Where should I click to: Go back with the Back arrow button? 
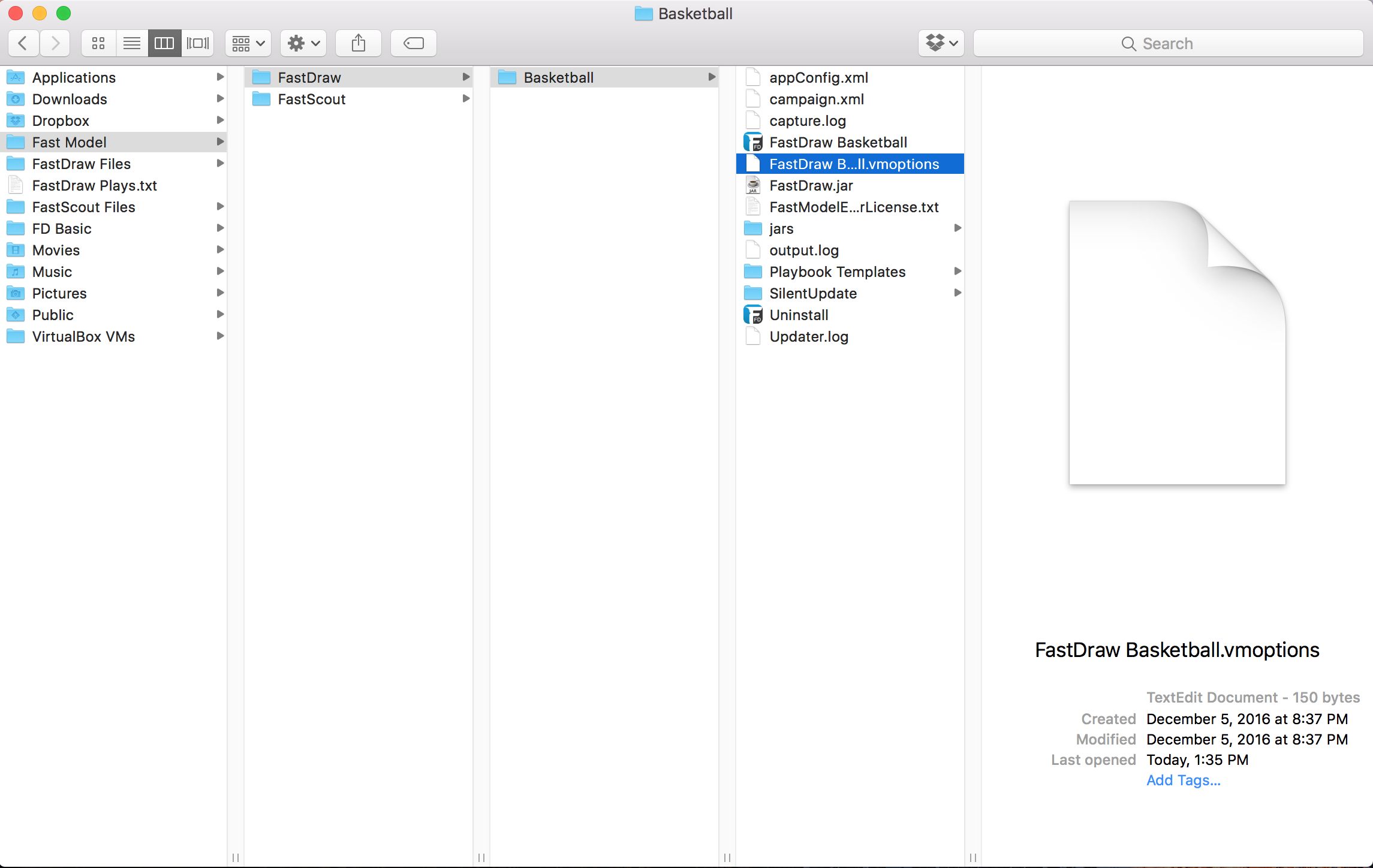tap(24, 43)
